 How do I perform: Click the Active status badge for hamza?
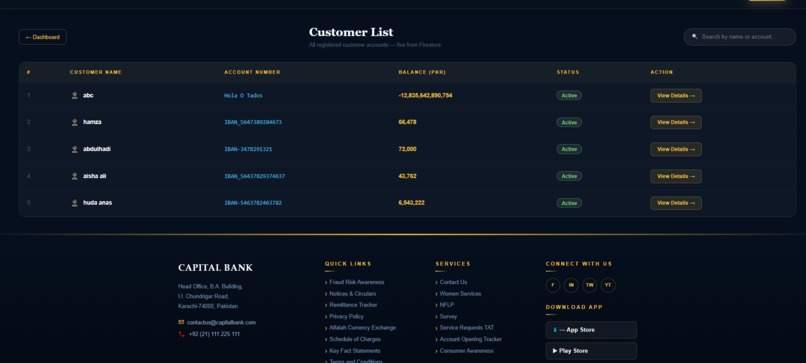pyautogui.click(x=569, y=122)
